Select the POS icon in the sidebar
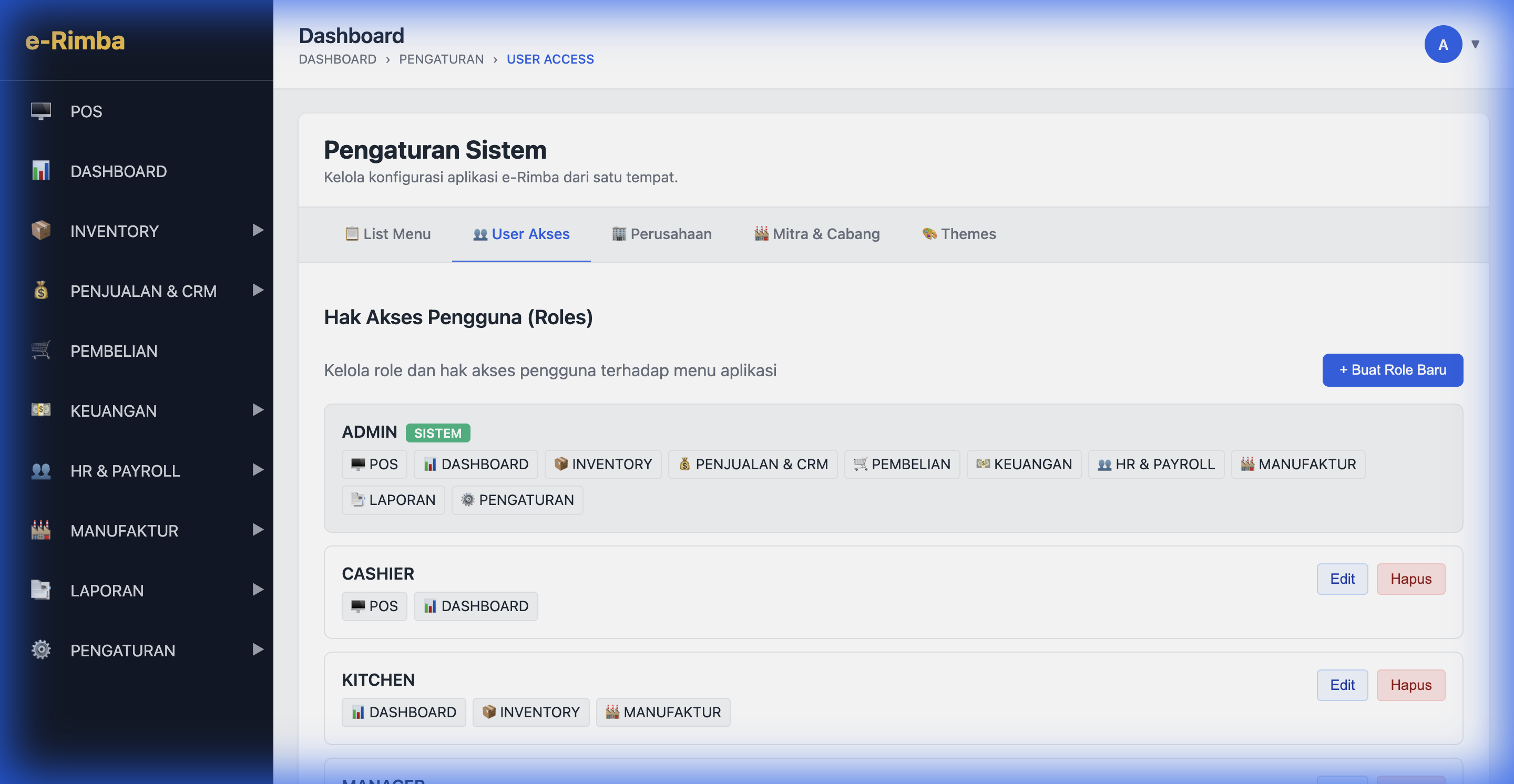 [x=40, y=111]
